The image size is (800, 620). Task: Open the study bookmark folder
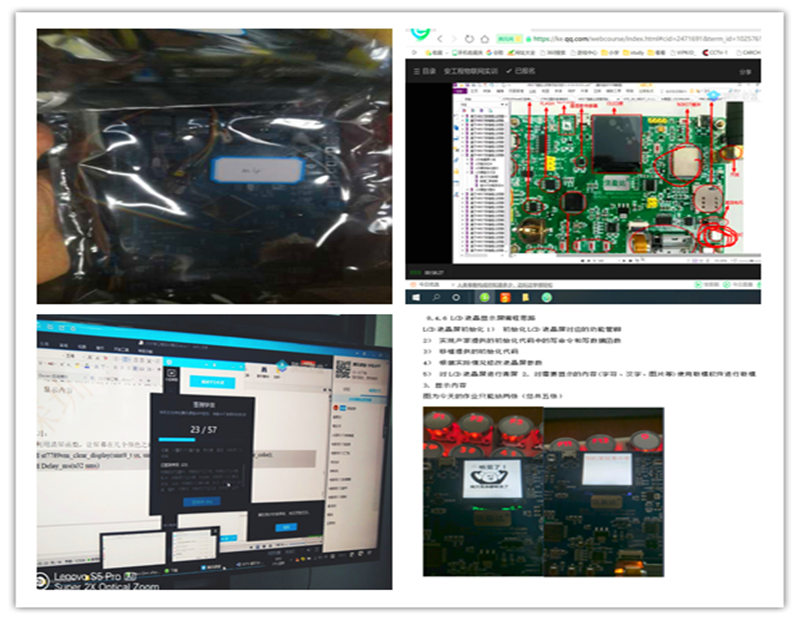[x=633, y=53]
